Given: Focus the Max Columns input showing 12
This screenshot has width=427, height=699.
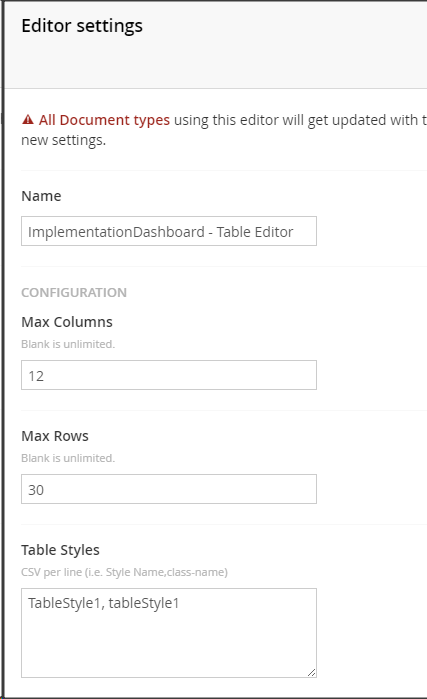Looking at the screenshot, I should (169, 375).
